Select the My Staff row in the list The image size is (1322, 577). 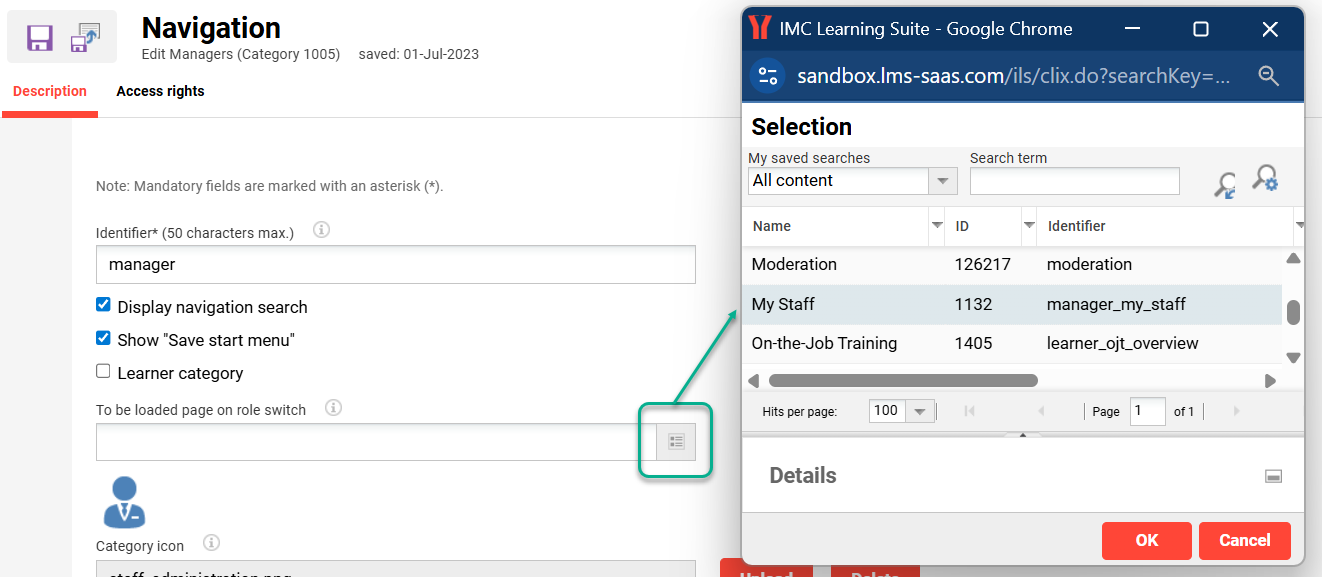tap(900, 303)
